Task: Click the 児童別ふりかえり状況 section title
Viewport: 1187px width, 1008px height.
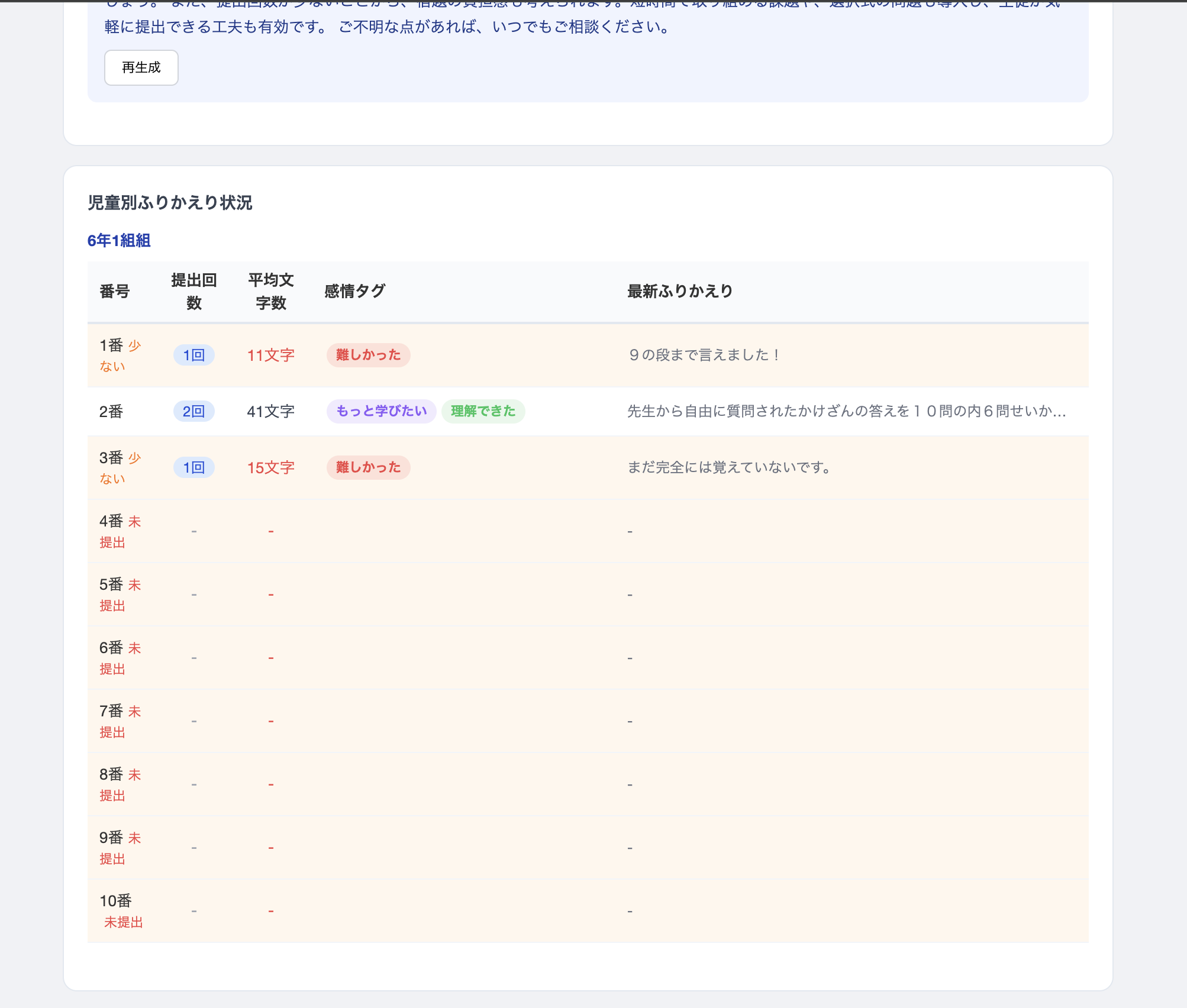Action: 170,203
